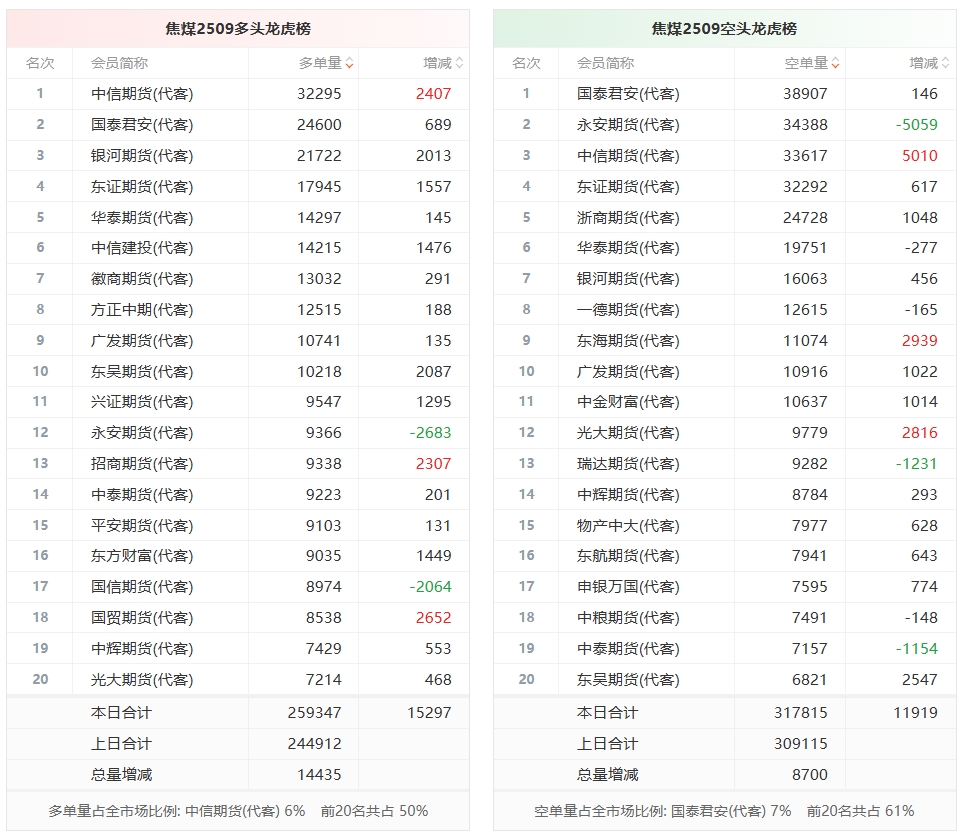Click short previous-day total 309115
This screenshot has width=967, height=839.
[800, 743]
